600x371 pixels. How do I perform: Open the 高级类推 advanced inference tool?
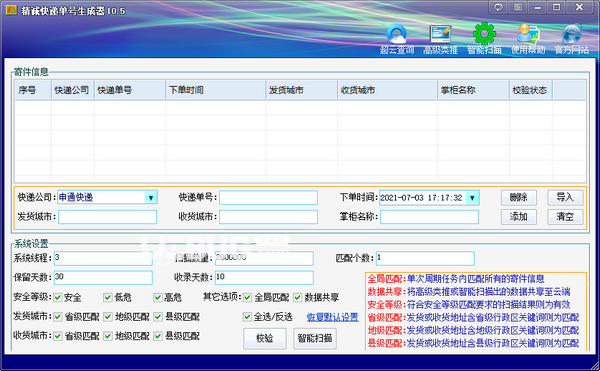click(x=440, y=39)
